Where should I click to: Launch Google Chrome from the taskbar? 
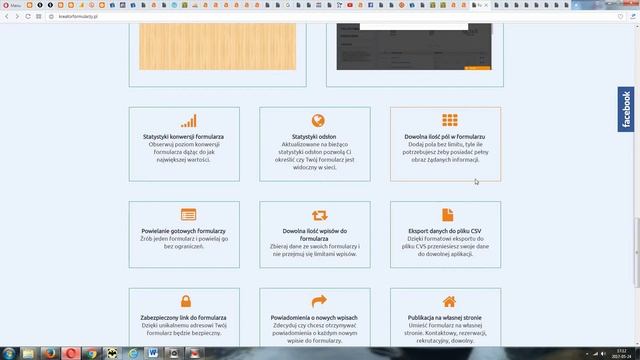pyautogui.click(x=91, y=353)
